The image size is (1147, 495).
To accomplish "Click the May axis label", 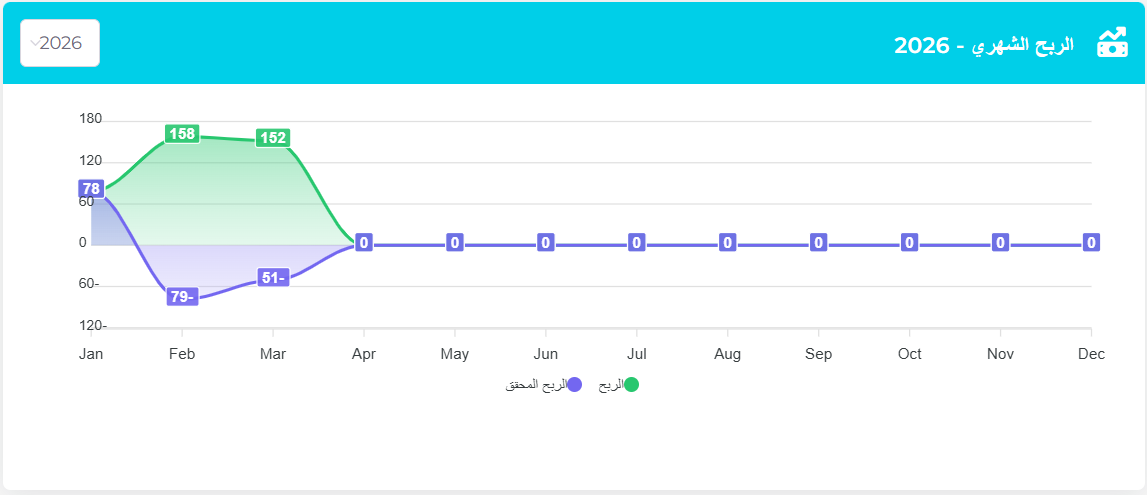I will click(x=455, y=354).
